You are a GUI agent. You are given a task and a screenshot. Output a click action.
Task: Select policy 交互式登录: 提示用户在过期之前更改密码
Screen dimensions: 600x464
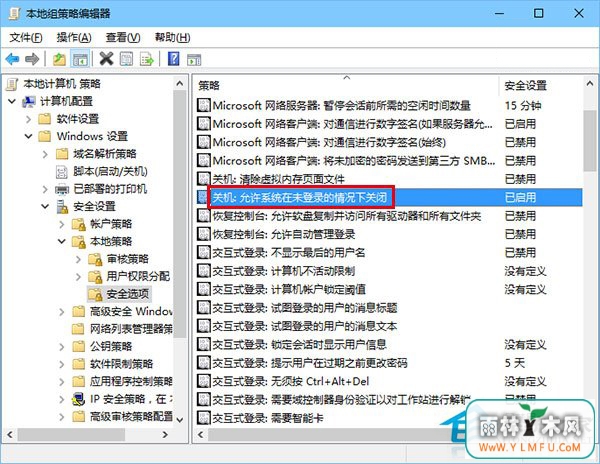pos(310,363)
